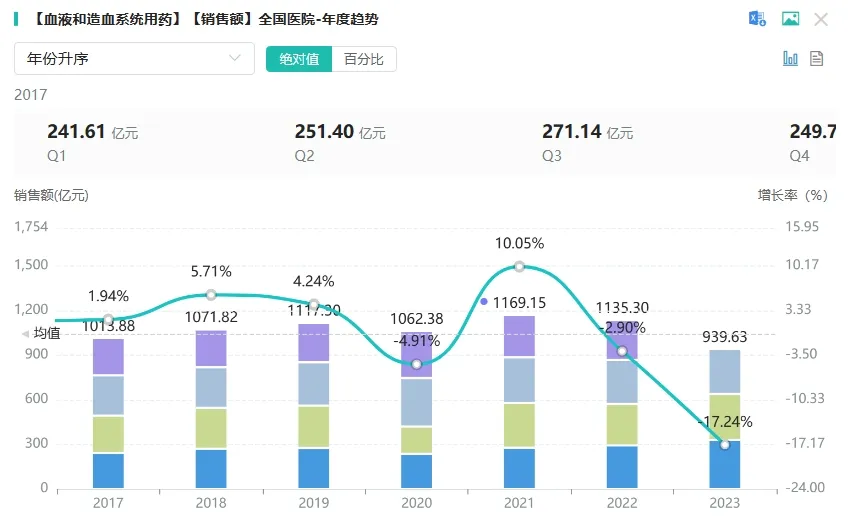Click the 2017 bottom blue bar segment
This screenshot has width=850, height=517.
click(108, 470)
